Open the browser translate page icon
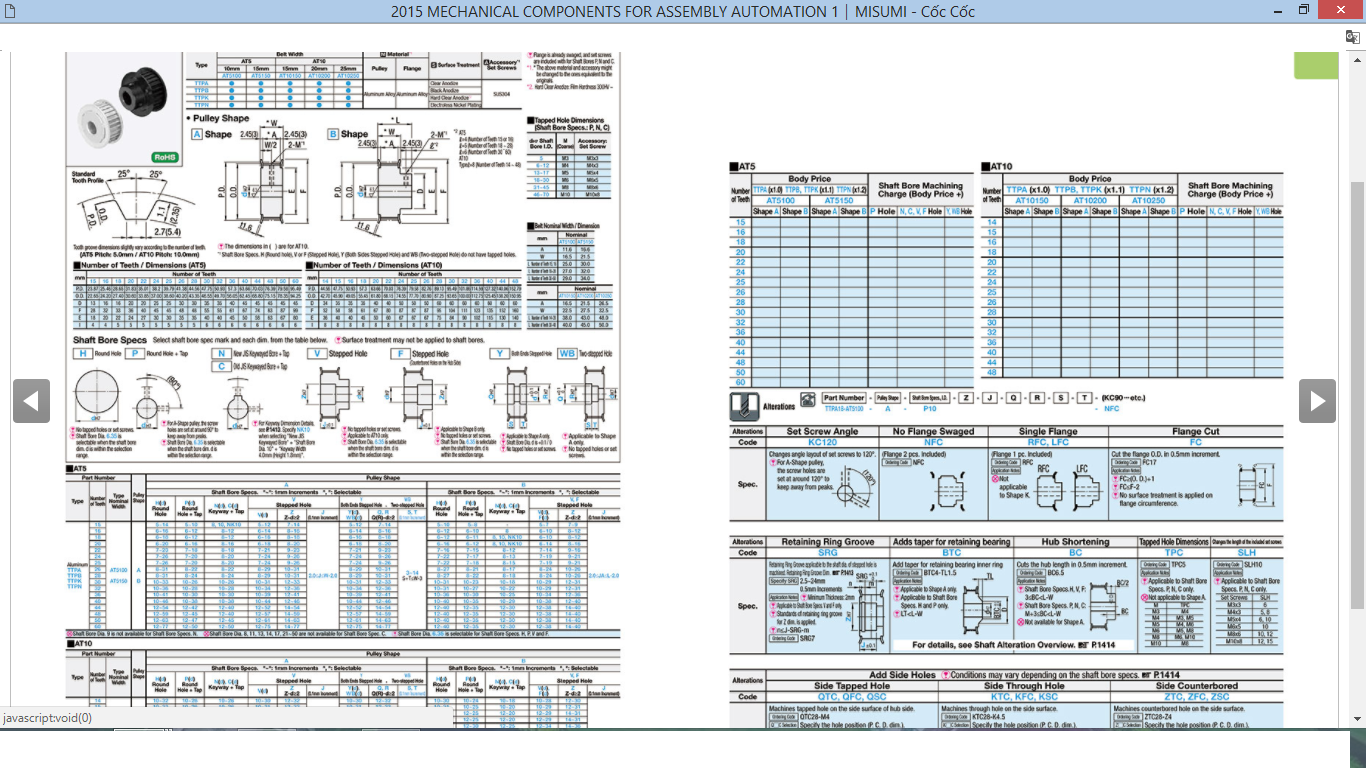Screen dimensions: 1366x768 [1353, 37]
